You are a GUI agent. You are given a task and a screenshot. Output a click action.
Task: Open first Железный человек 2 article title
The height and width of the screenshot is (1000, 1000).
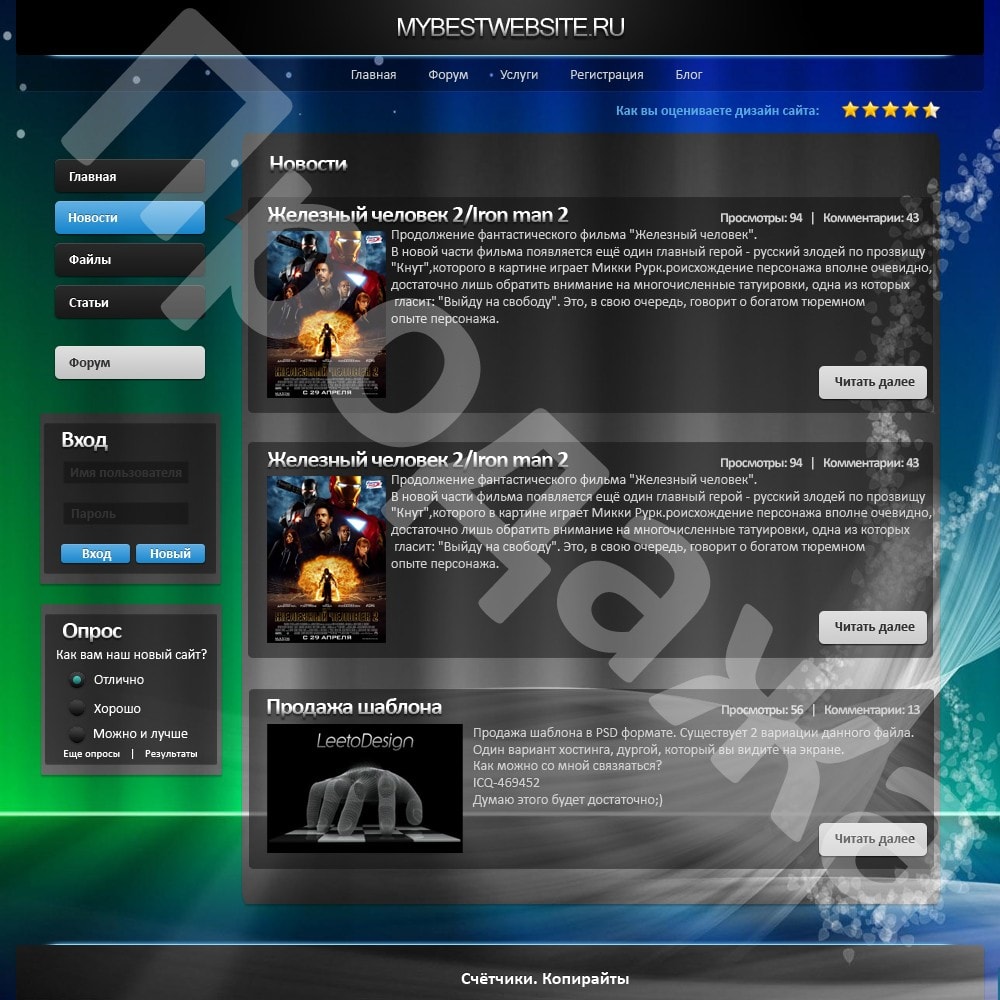tap(418, 215)
